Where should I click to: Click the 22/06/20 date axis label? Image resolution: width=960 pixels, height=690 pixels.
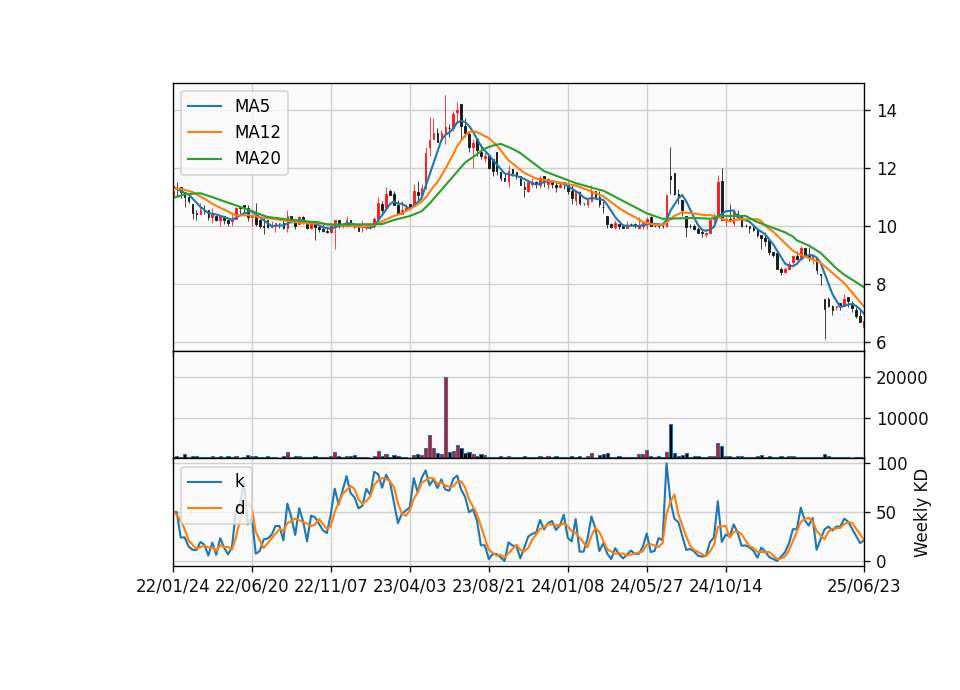[252, 586]
